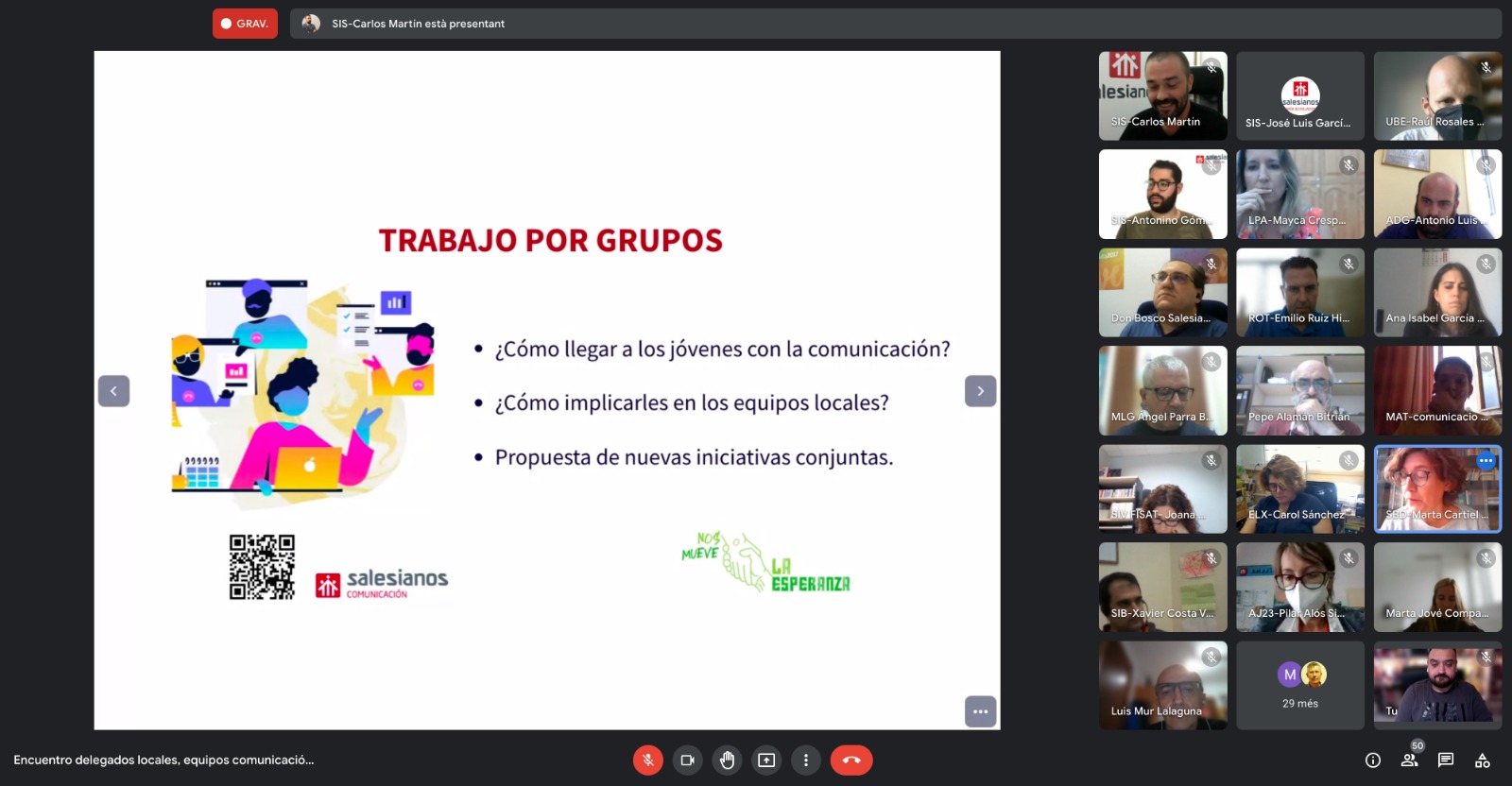Click the present screen icon

(x=766, y=760)
